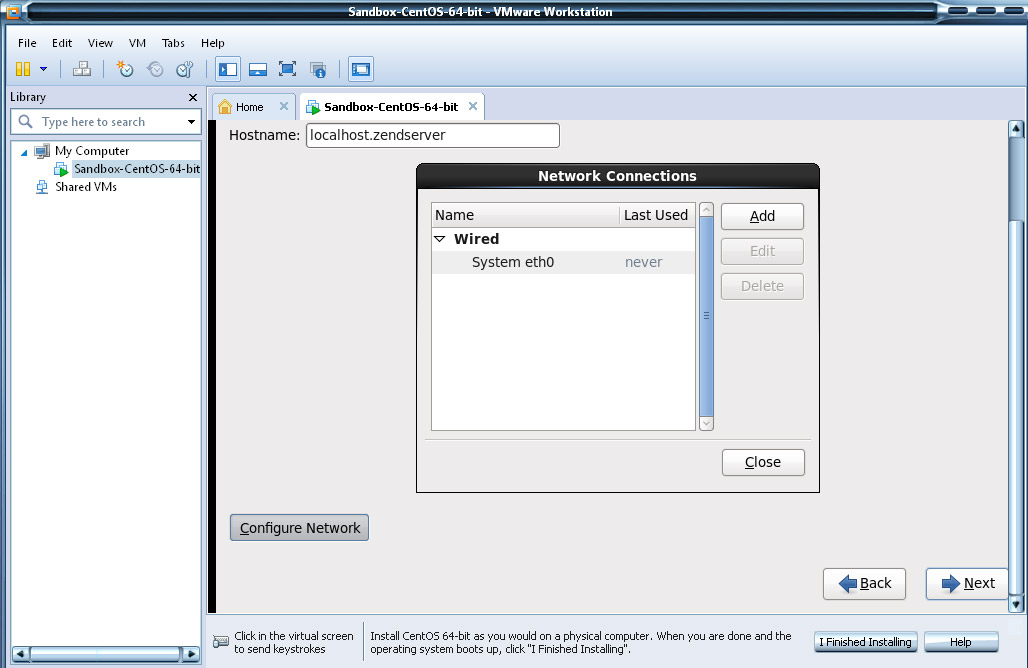Click the pause (suspend) VM icon

tap(23, 69)
